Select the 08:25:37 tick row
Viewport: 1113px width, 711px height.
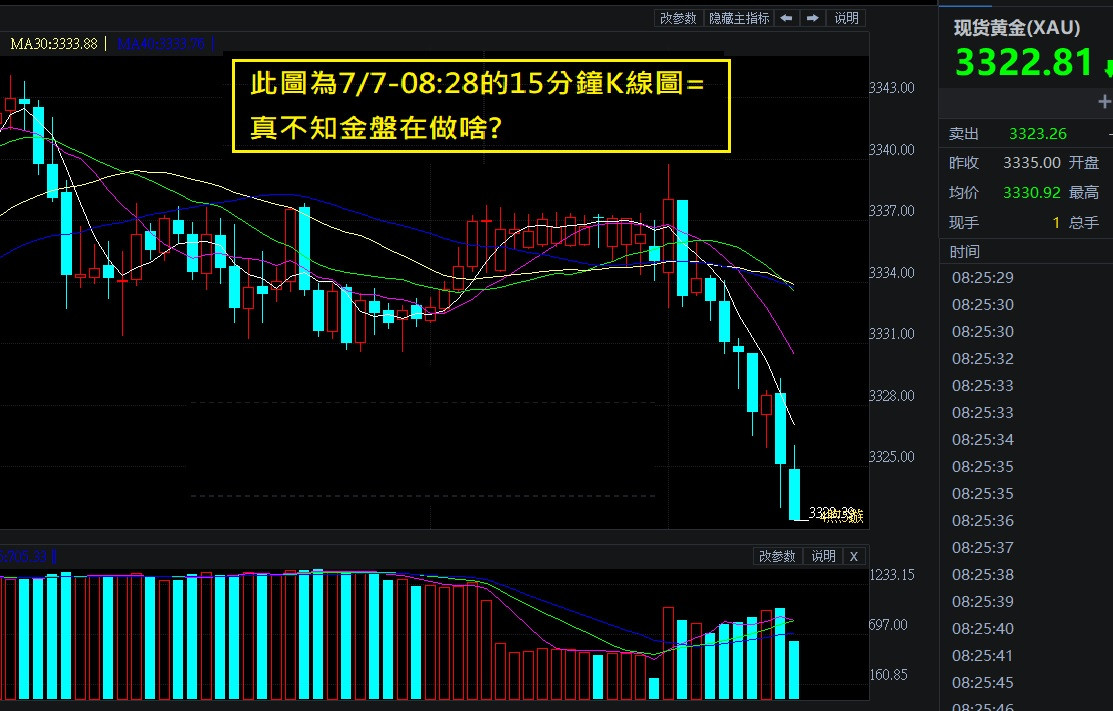[x=1026, y=547]
